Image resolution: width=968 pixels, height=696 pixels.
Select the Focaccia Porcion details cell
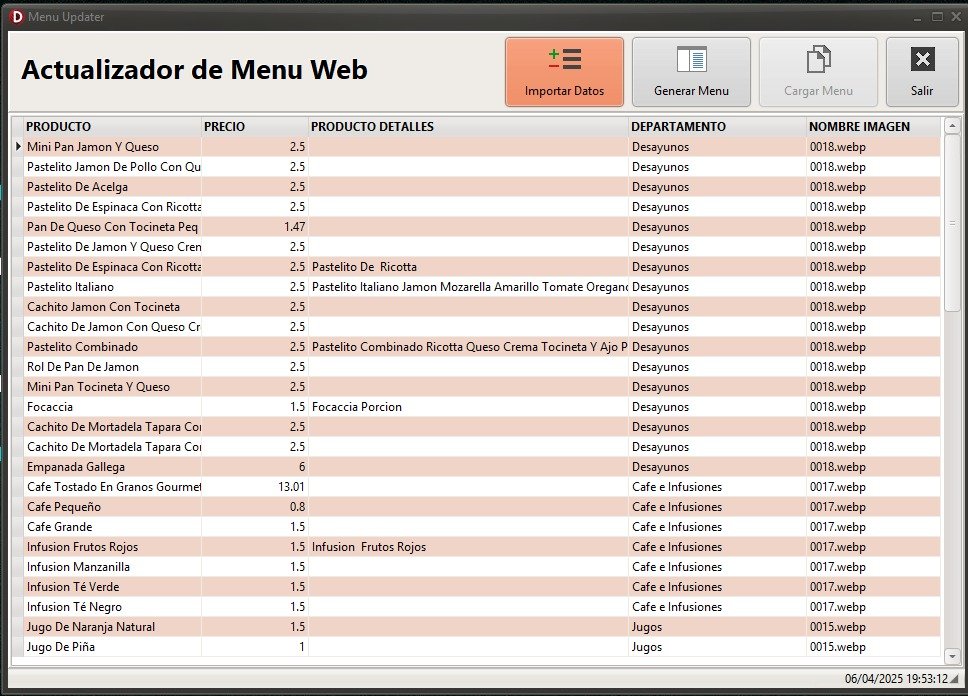[x=468, y=407]
